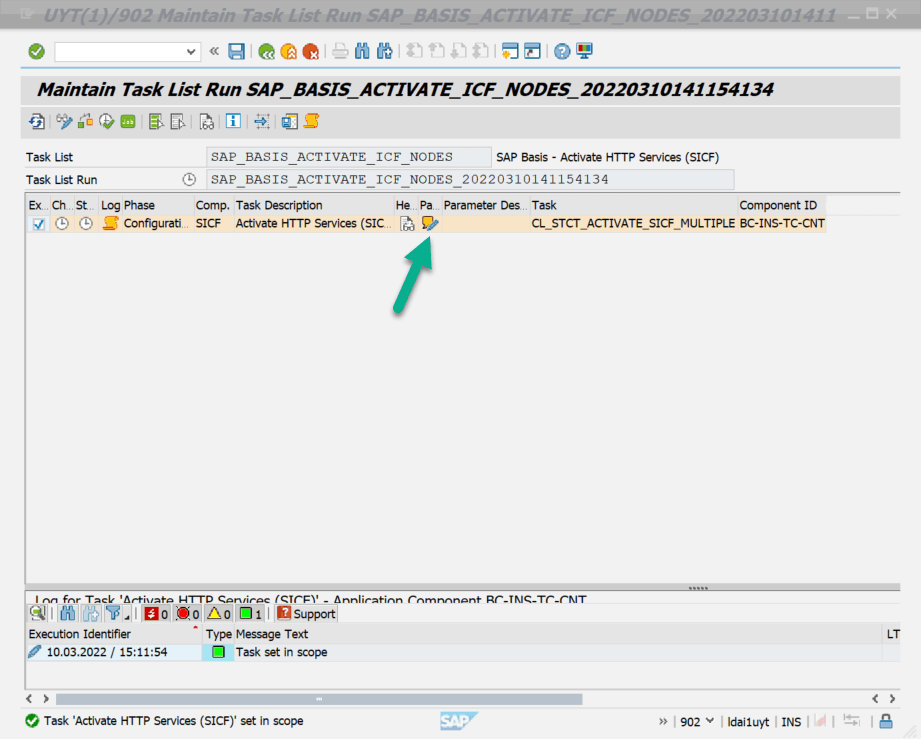
Task: Open the Customize Local Layout monitor icon
Action: (584, 52)
